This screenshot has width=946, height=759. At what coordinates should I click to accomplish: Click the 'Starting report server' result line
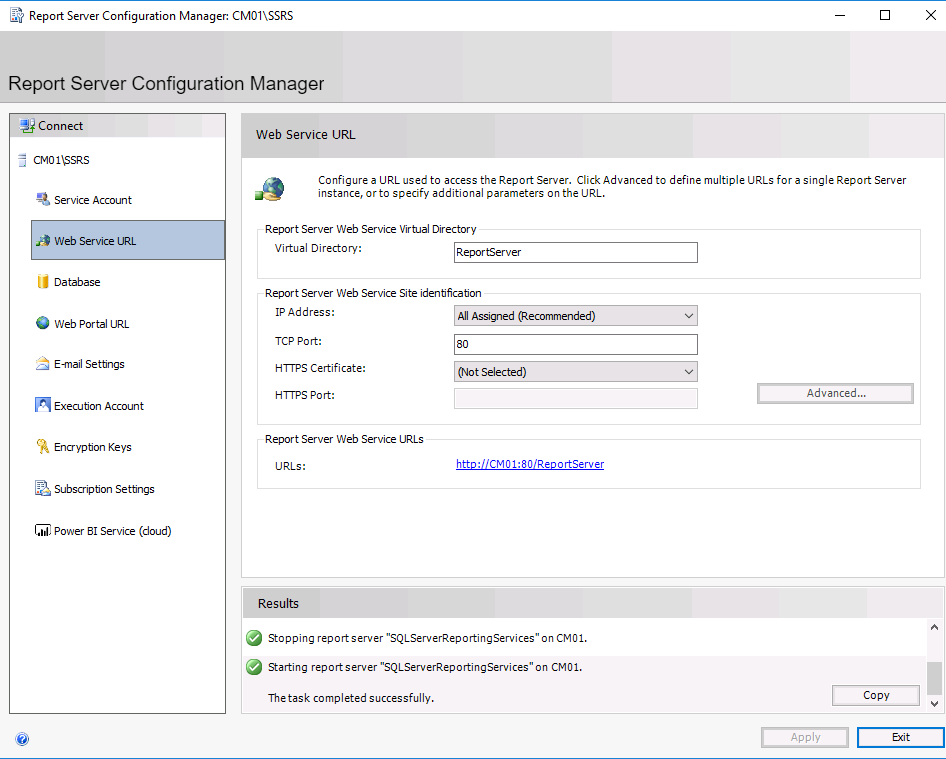click(x=425, y=667)
